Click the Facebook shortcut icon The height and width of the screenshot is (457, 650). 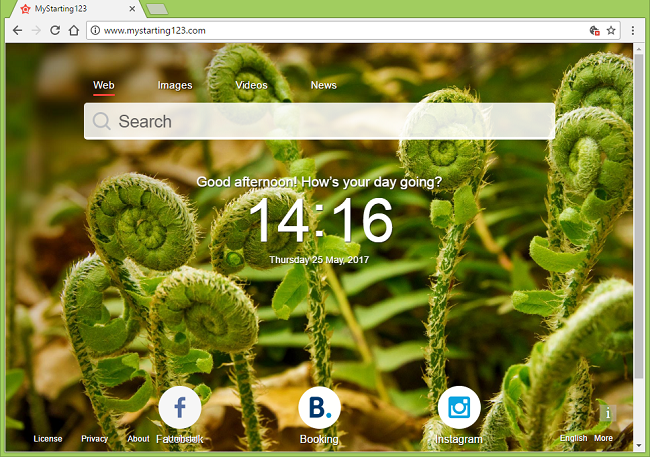(x=180, y=407)
